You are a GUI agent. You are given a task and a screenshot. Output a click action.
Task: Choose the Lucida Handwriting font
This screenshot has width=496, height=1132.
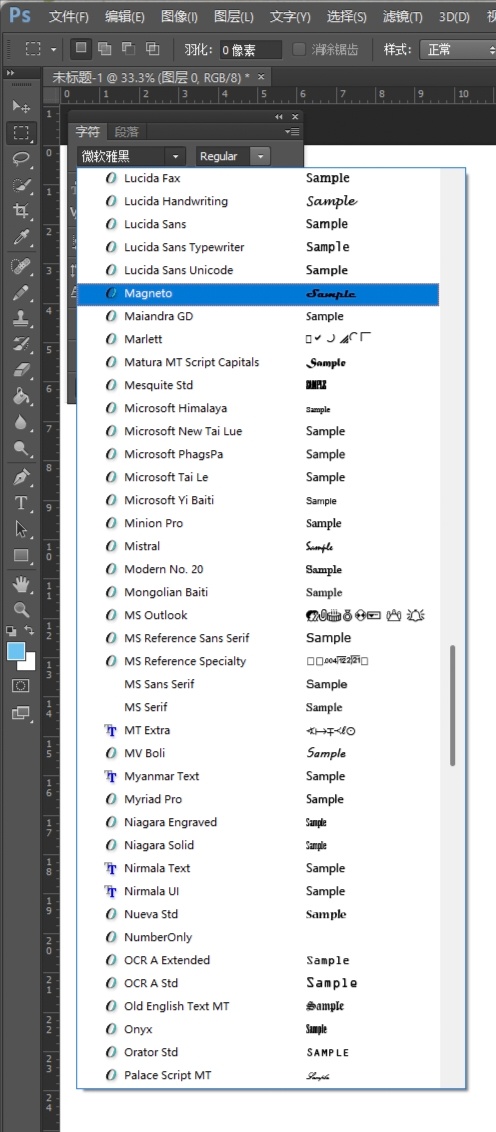click(x=258, y=201)
